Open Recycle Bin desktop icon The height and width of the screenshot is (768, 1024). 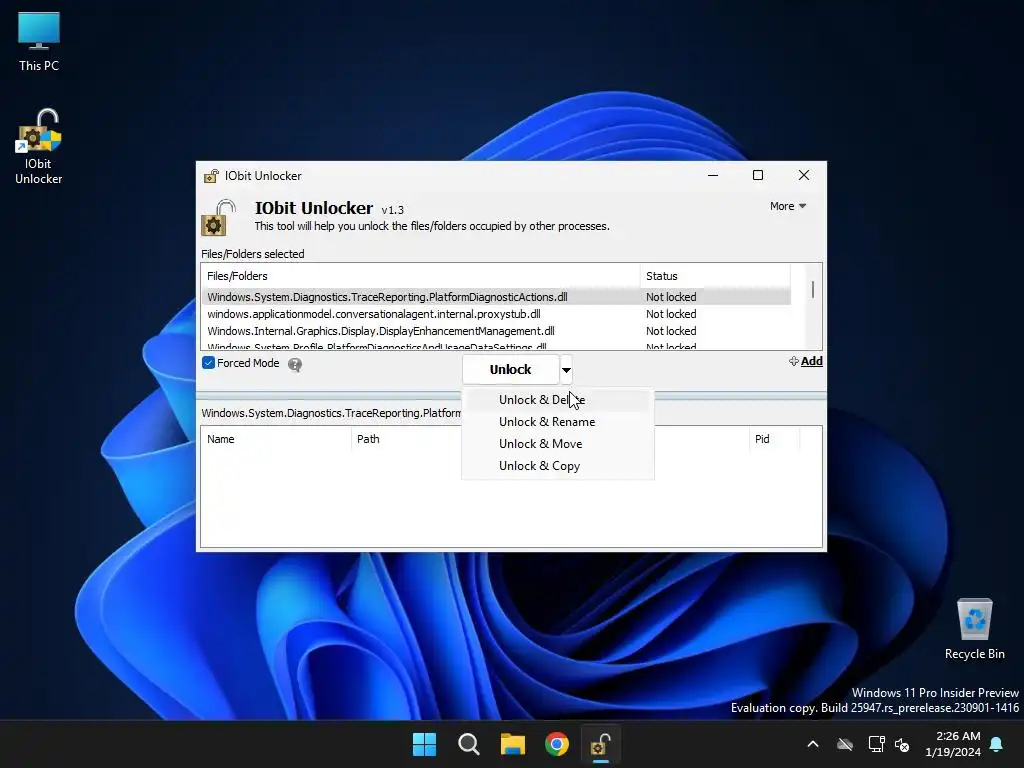coord(974,629)
